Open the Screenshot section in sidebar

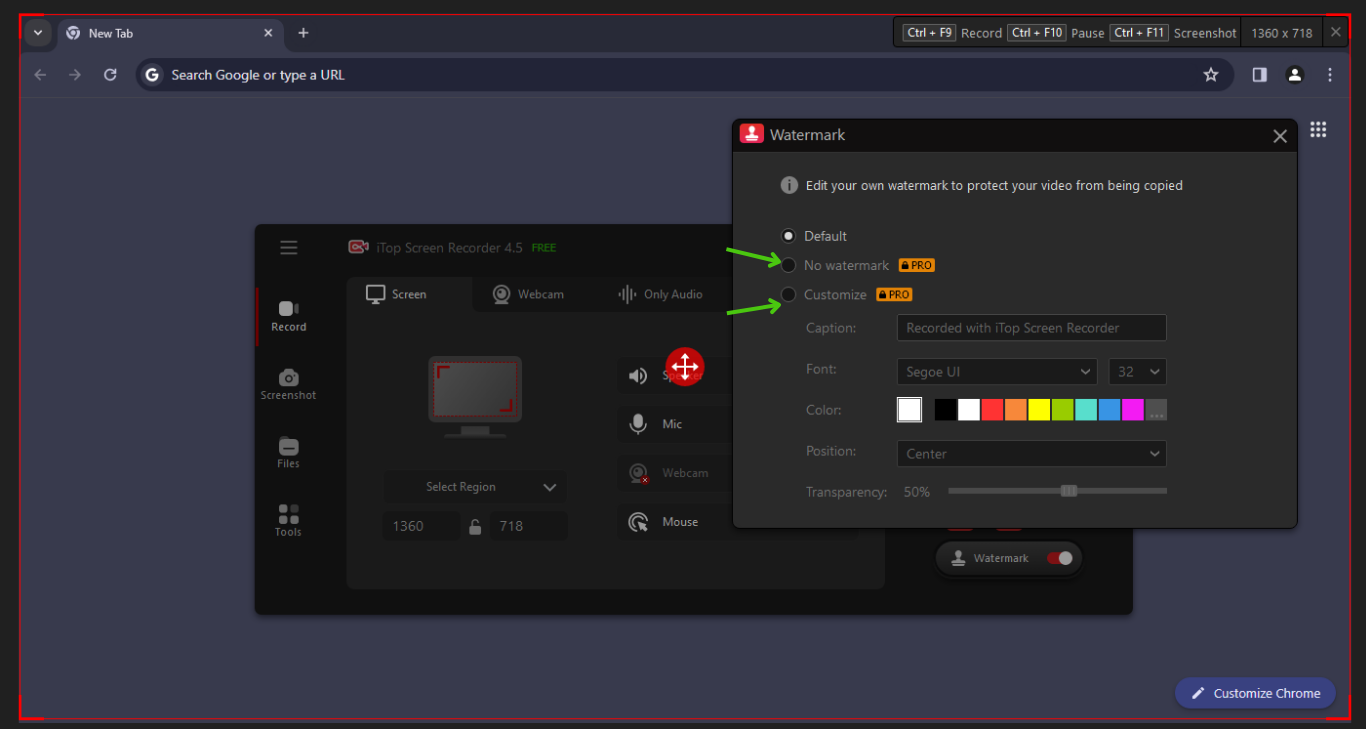288,384
